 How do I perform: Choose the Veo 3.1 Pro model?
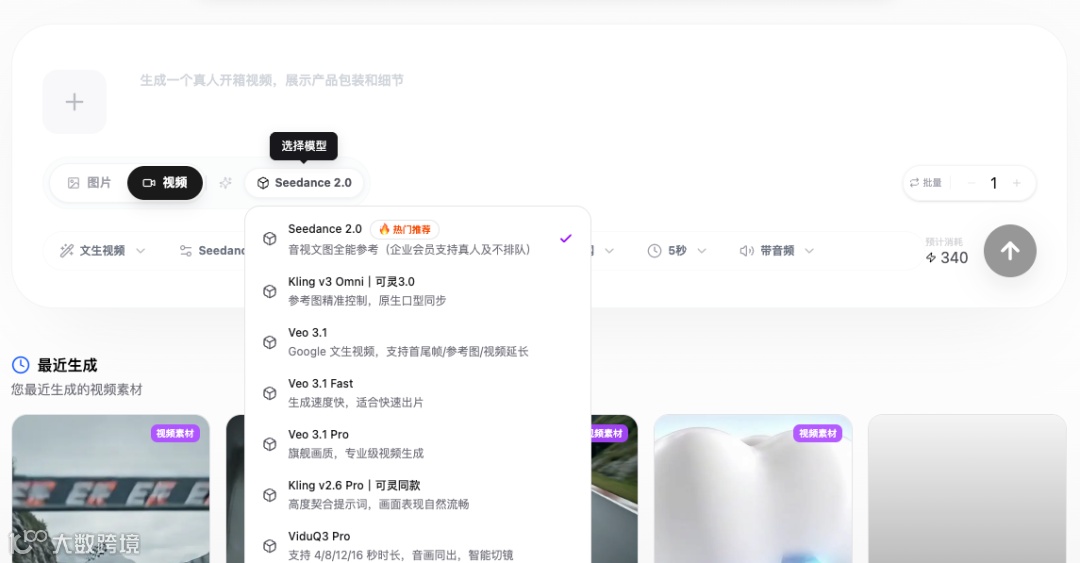[x=418, y=444]
